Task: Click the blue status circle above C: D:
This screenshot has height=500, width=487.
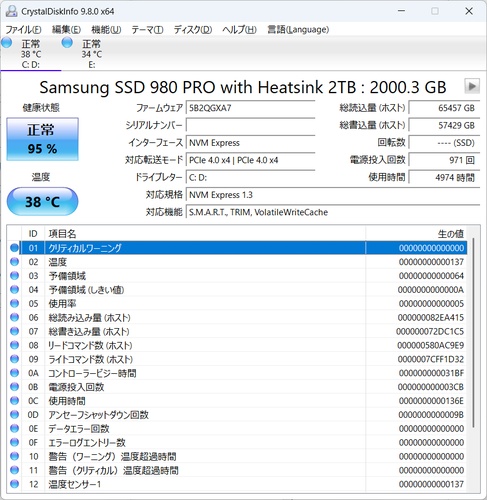Action: 7,43
